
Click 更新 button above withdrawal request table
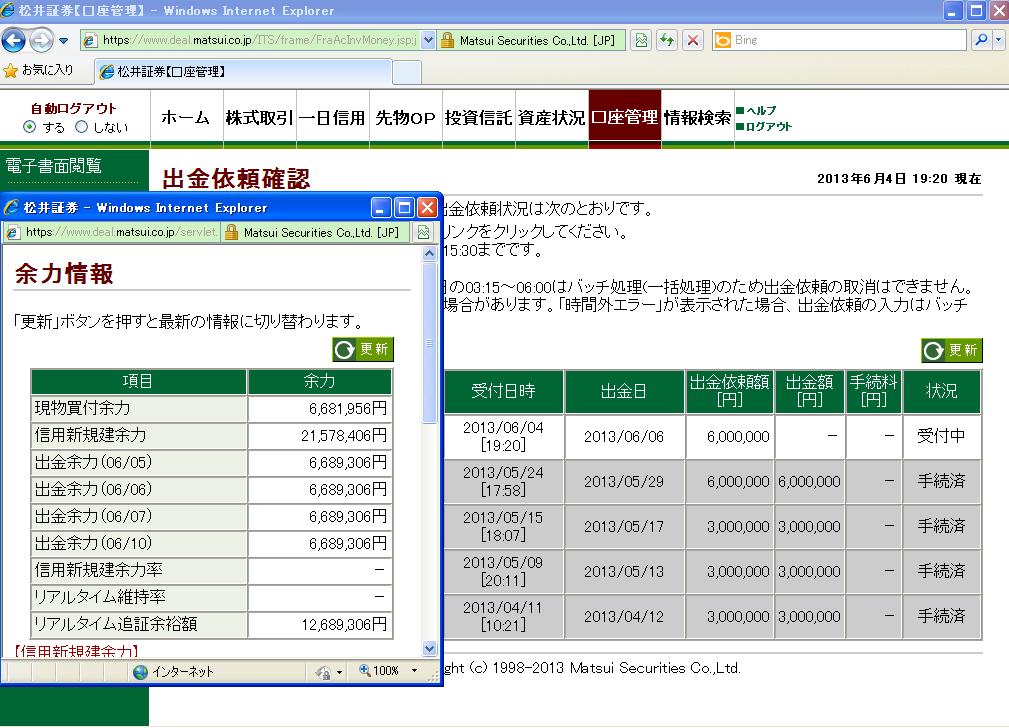point(952,350)
